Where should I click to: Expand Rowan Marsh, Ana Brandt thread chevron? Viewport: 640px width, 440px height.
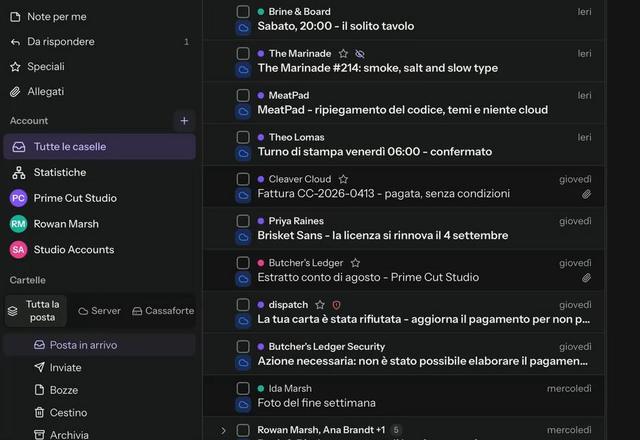tap(223, 430)
